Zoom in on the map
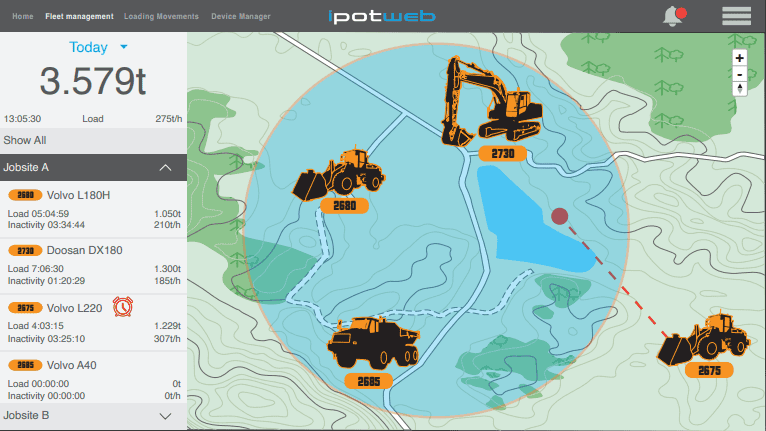The width and height of the screenshot is (766, 431). pyautogui.click(x=740, y=58)
